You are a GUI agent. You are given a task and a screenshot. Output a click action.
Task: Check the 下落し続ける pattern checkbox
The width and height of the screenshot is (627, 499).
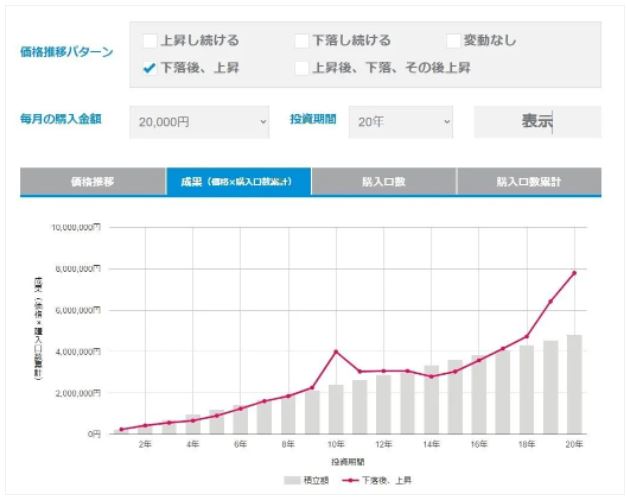pyautogui.click(x=301, y=41)
